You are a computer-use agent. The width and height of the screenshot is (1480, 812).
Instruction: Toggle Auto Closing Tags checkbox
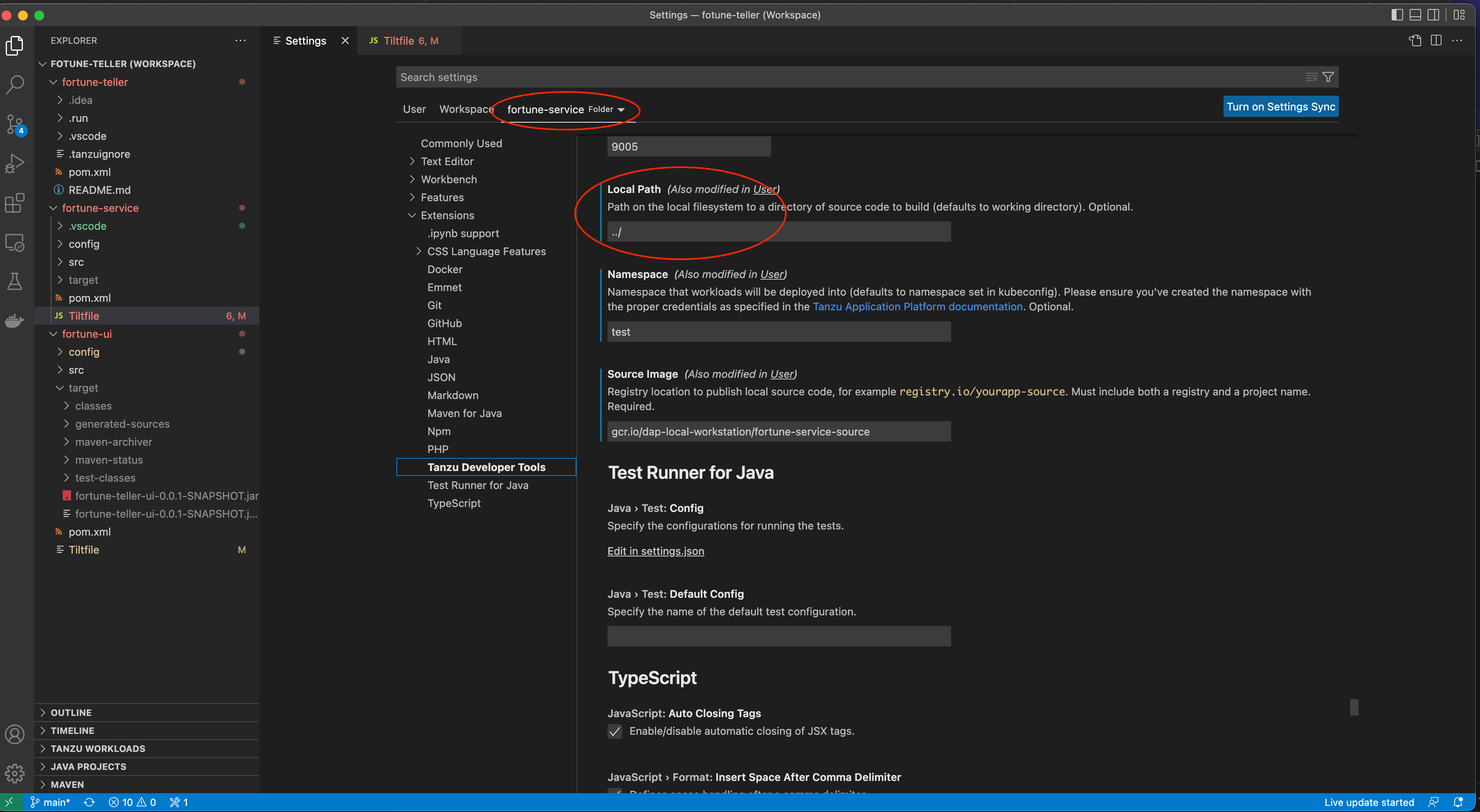point(615,731)
